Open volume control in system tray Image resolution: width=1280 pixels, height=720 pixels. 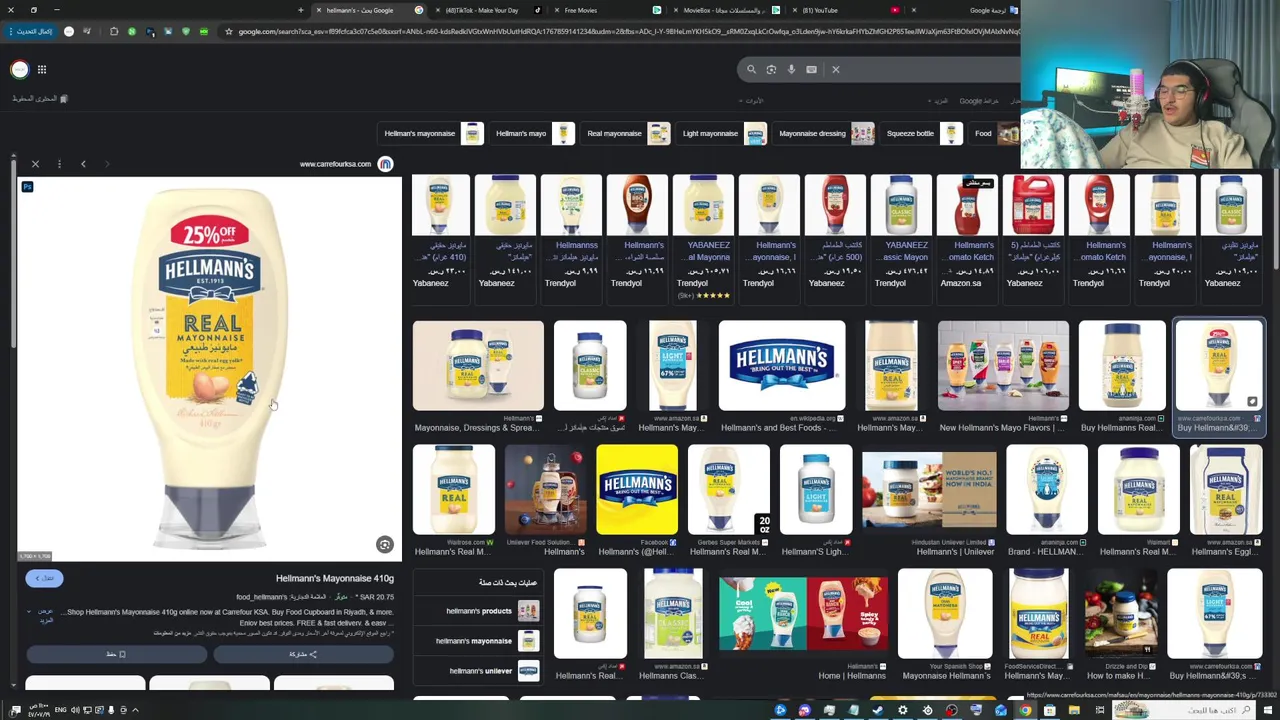tap(74, 710)
